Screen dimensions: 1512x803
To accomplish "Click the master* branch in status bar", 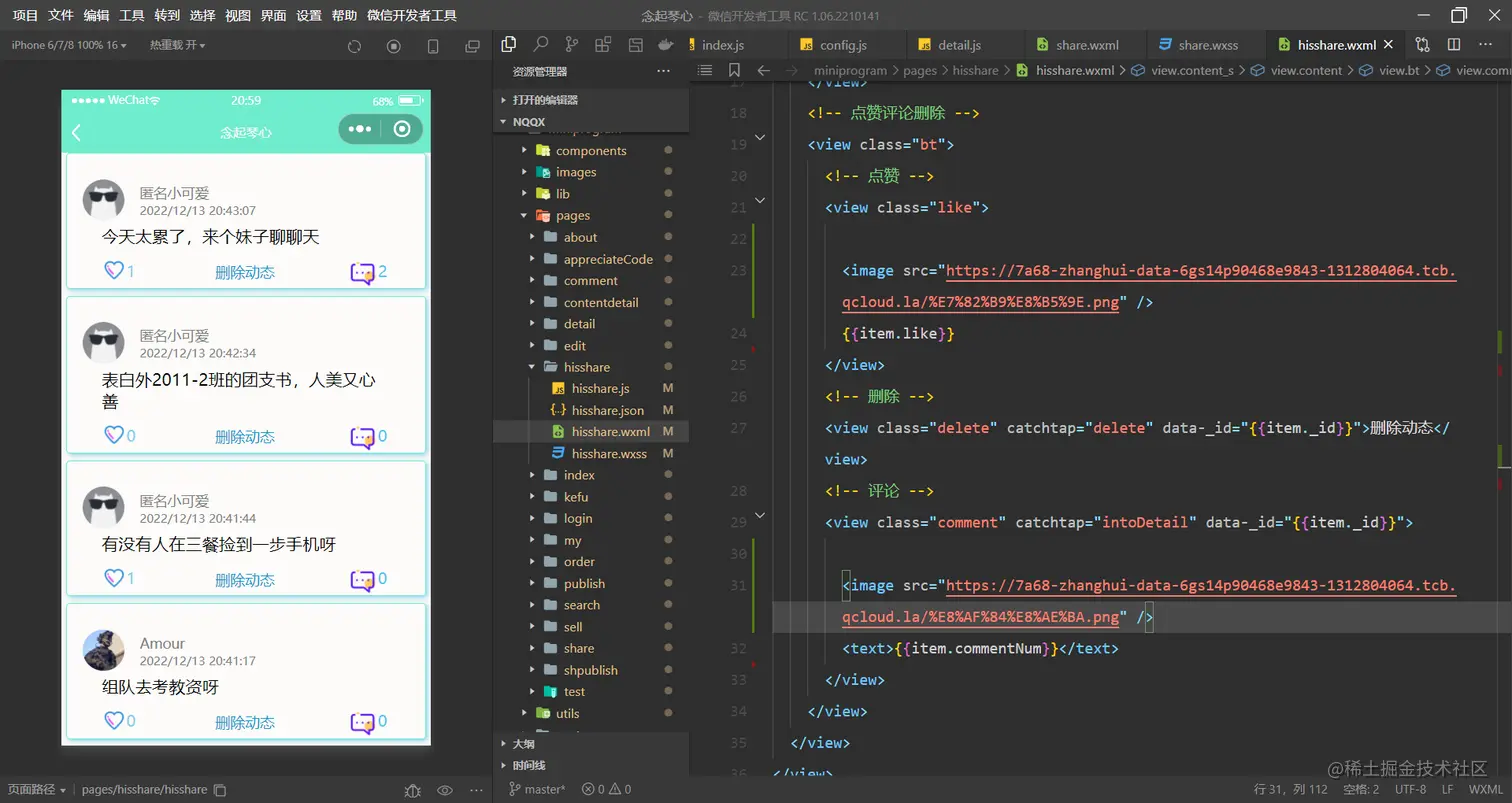I will click(537, 789).
